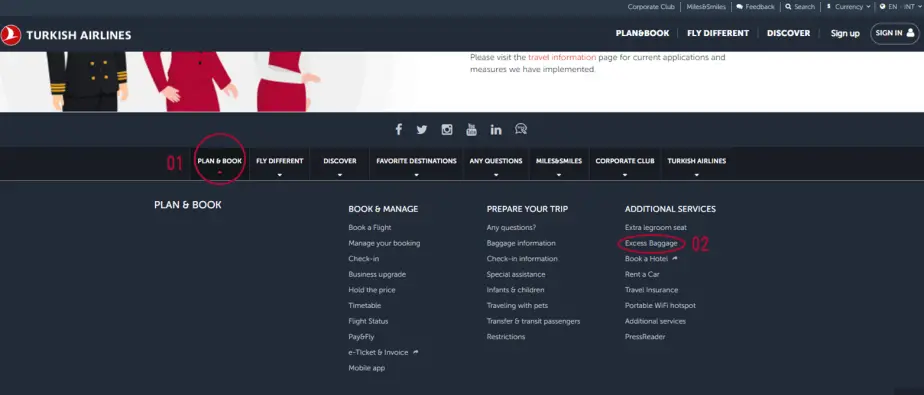Expand the MILES&SMILES footer tab

tap(559, 164)
